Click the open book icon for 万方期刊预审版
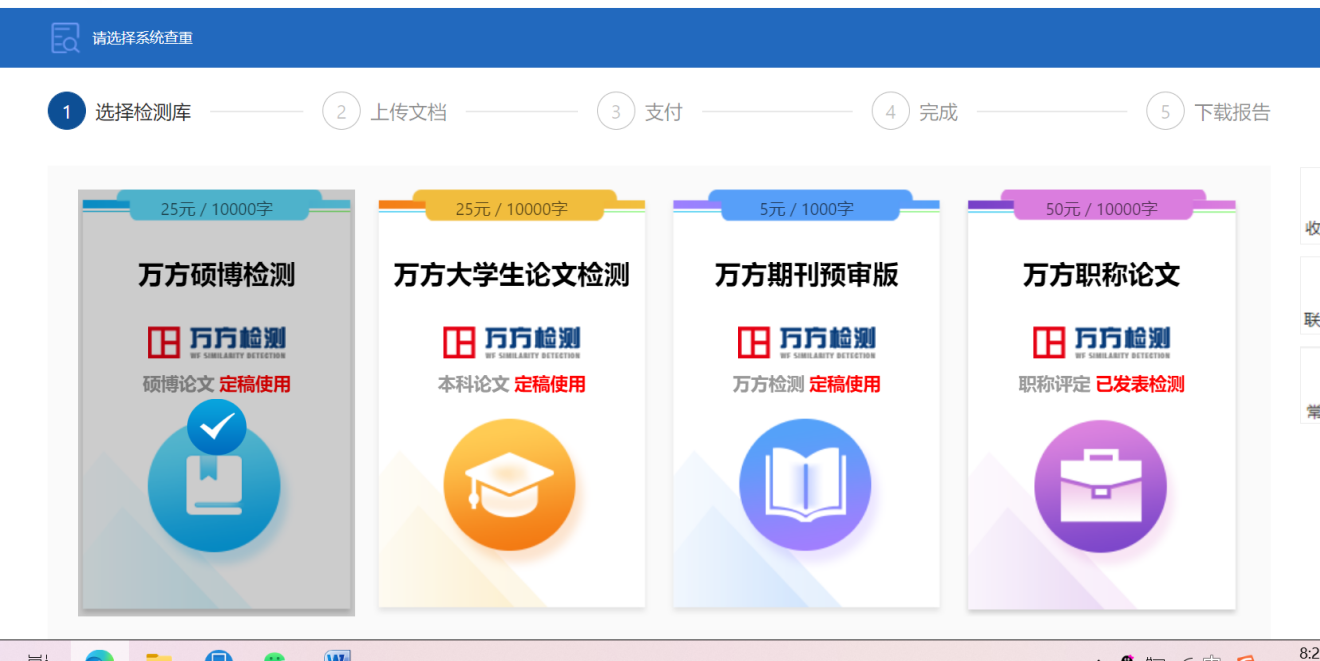 click(x=805, y=485)
